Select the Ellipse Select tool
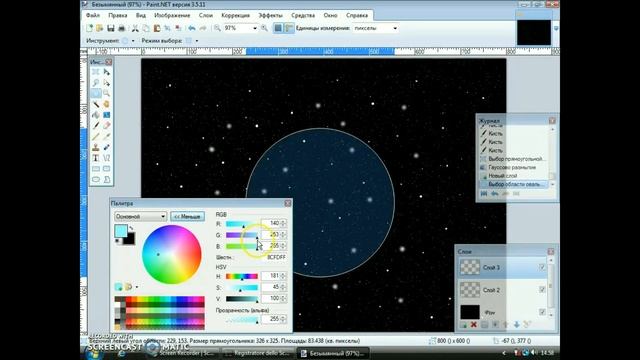 [x=96, y=93]
